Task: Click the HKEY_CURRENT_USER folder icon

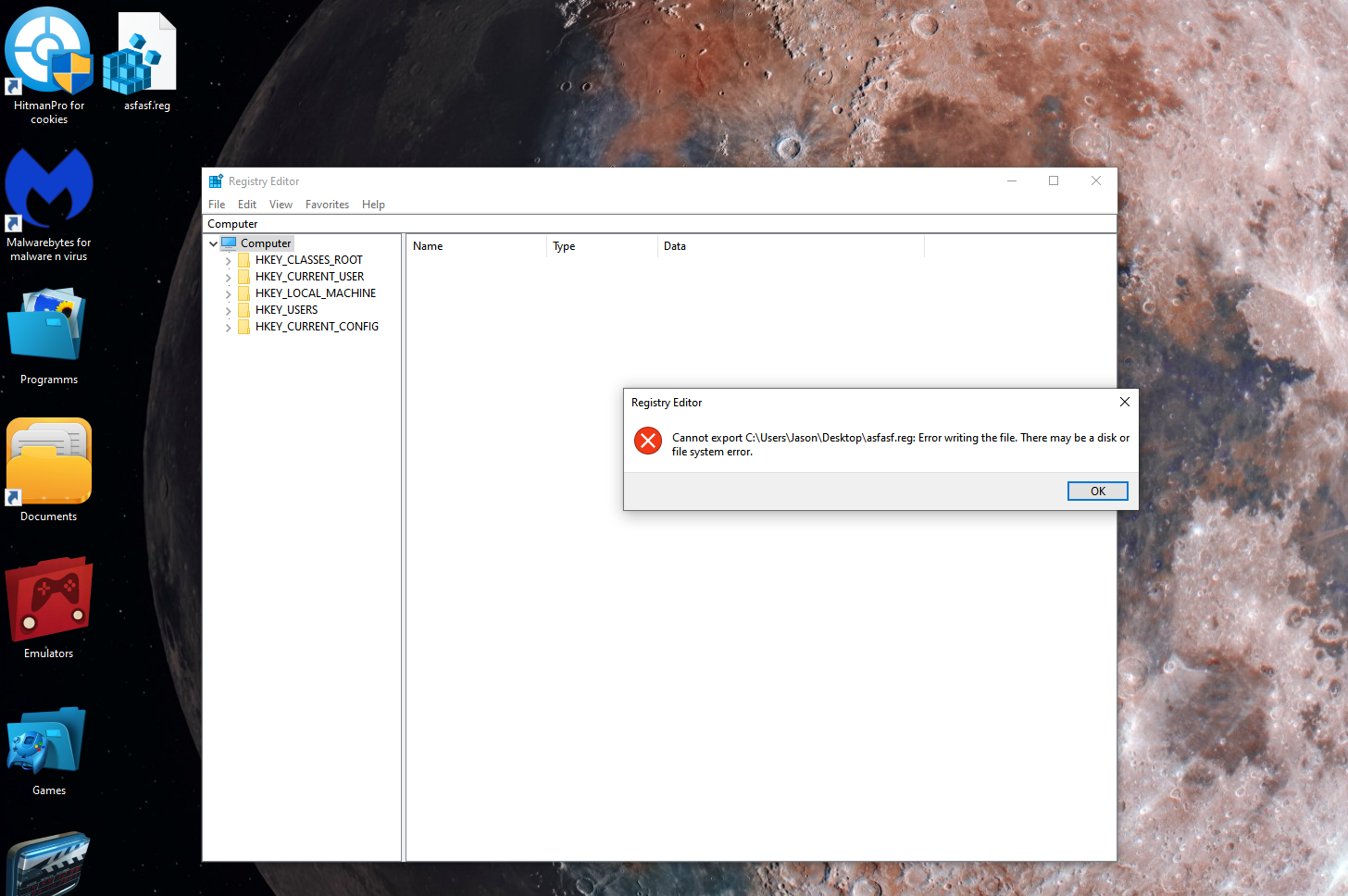Action: click(x=244, y=277)
